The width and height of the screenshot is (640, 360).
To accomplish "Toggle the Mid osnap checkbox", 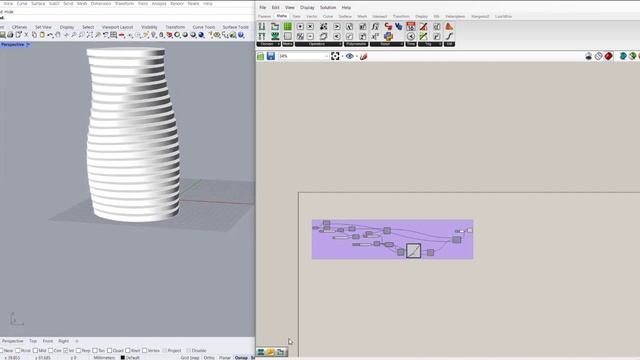I will [x=35, y=351].
